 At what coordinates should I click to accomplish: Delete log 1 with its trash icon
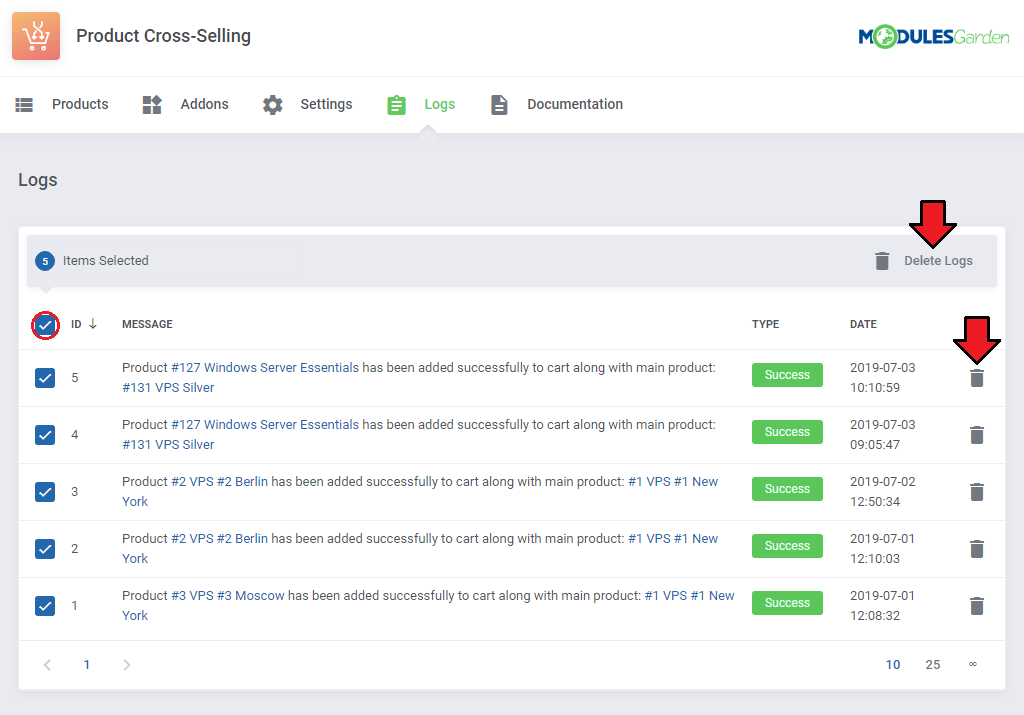point(977,606)
